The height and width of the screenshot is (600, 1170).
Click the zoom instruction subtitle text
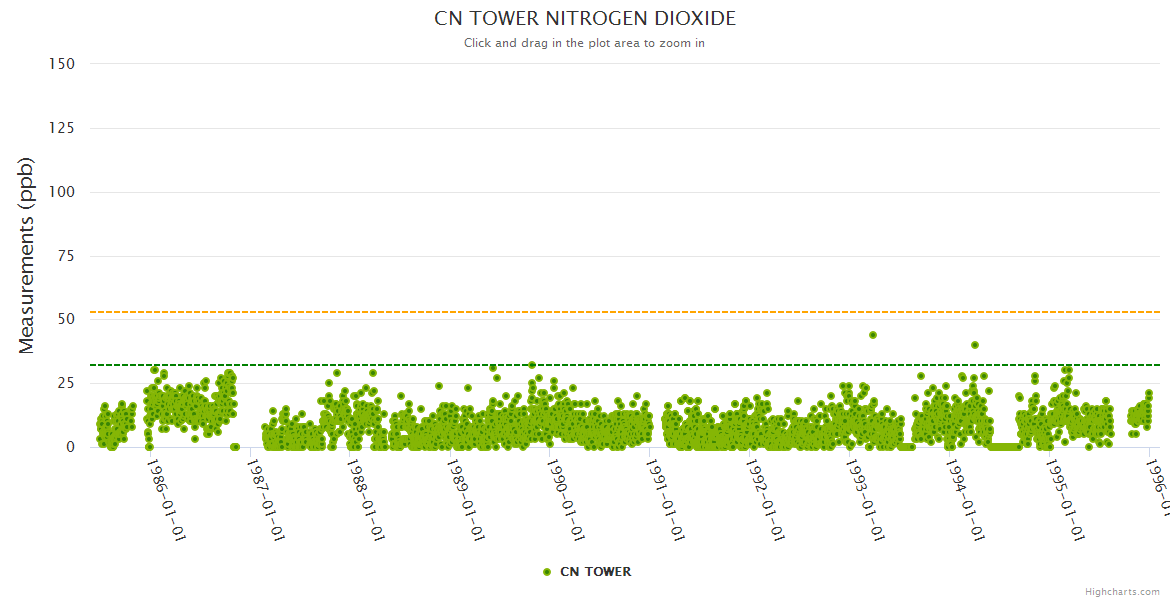pos(584,43)
